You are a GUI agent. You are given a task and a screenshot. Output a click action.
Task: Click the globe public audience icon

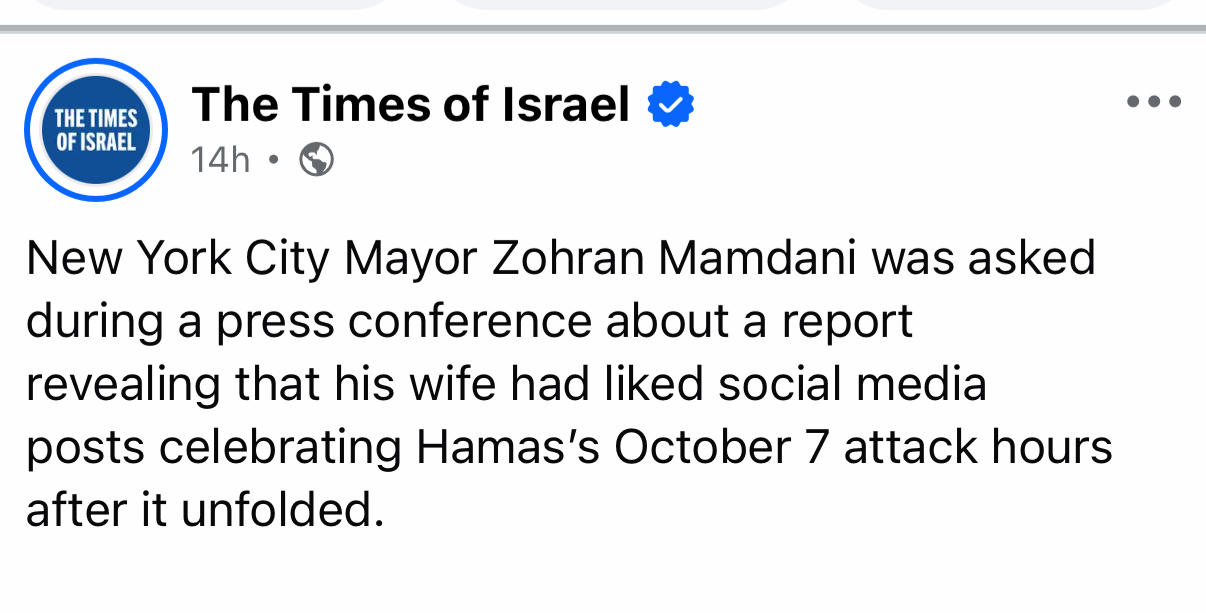click(317, 159)
